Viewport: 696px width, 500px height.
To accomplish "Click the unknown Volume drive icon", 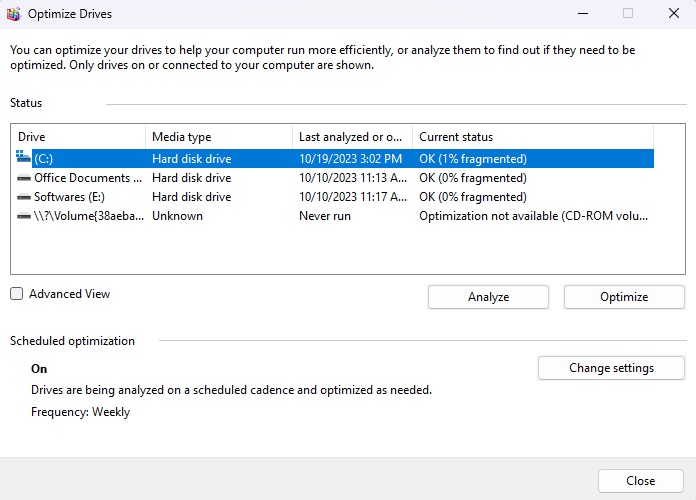I will (x=24, y=216).
